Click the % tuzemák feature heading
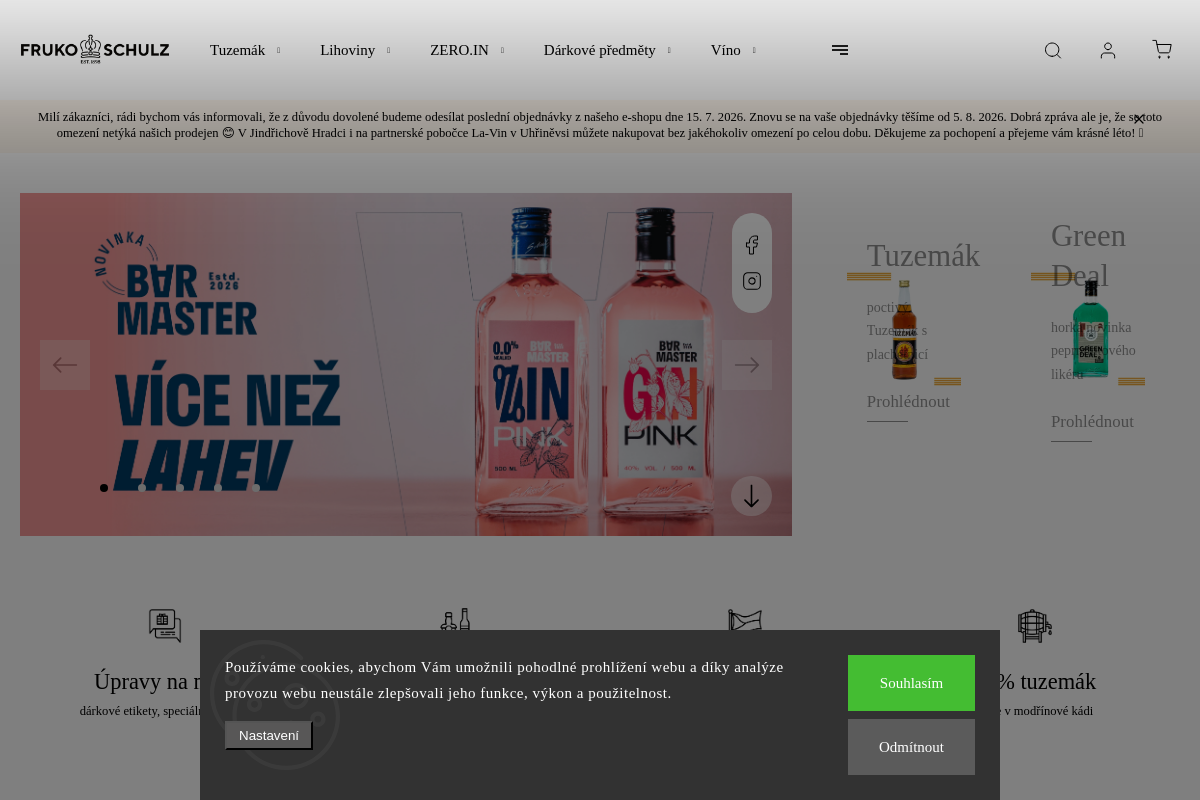This screenshot has width=1200, height=800. 1046,682
